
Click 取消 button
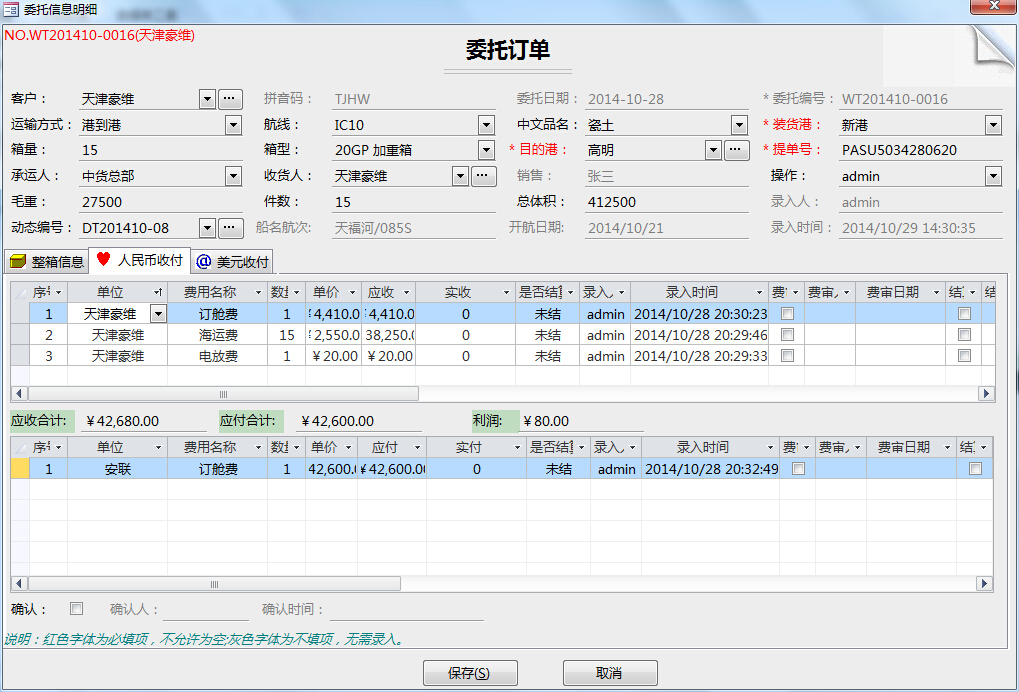click(x=610, y=673)
